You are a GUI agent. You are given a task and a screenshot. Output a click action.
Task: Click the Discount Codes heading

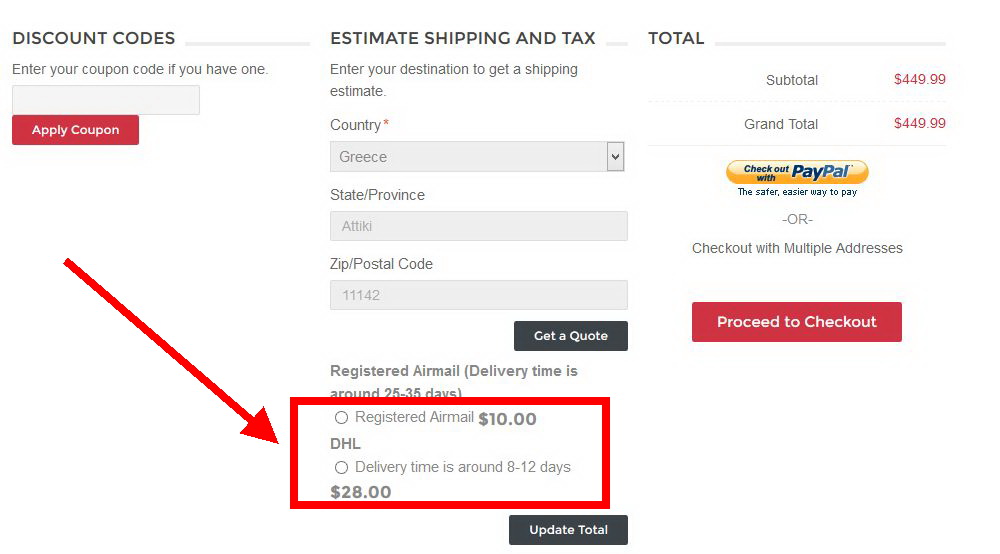(x=93, y=39)
